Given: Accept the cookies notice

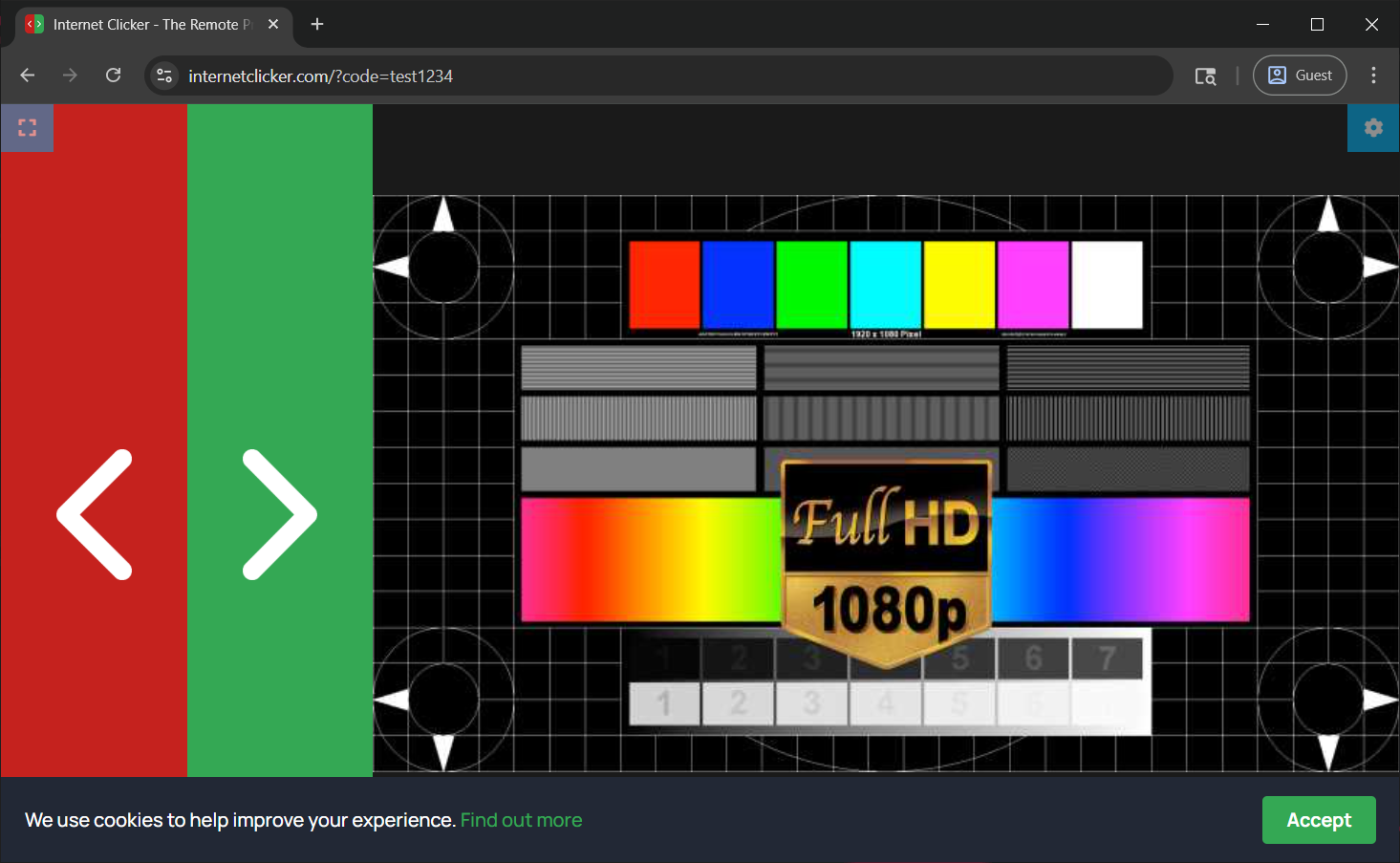Looking at the screenshot, I should click(1318, 820).
